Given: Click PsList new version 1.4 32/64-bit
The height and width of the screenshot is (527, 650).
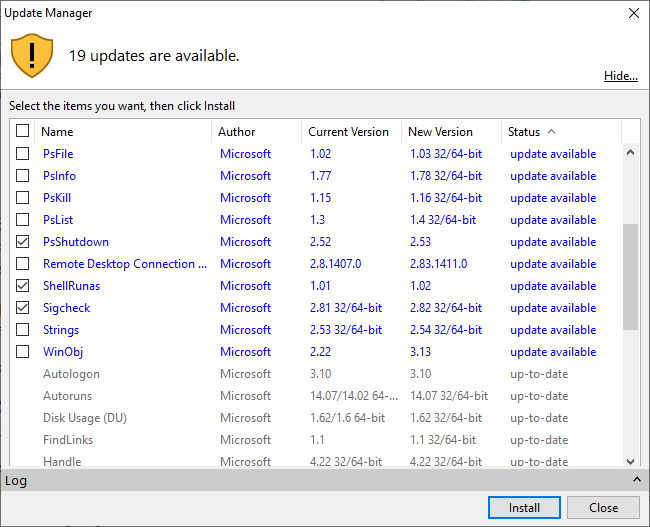Looking at the screenshot, I should (443, 220).
